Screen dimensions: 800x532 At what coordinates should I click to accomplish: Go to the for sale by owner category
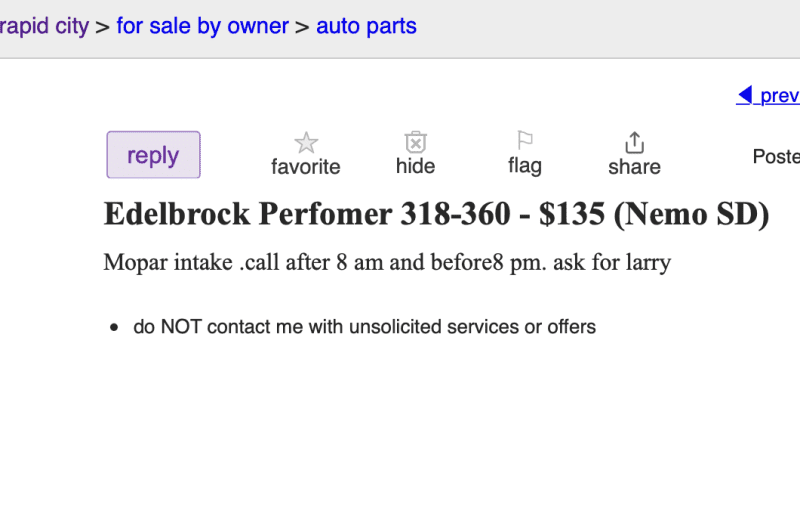[202, 26]
